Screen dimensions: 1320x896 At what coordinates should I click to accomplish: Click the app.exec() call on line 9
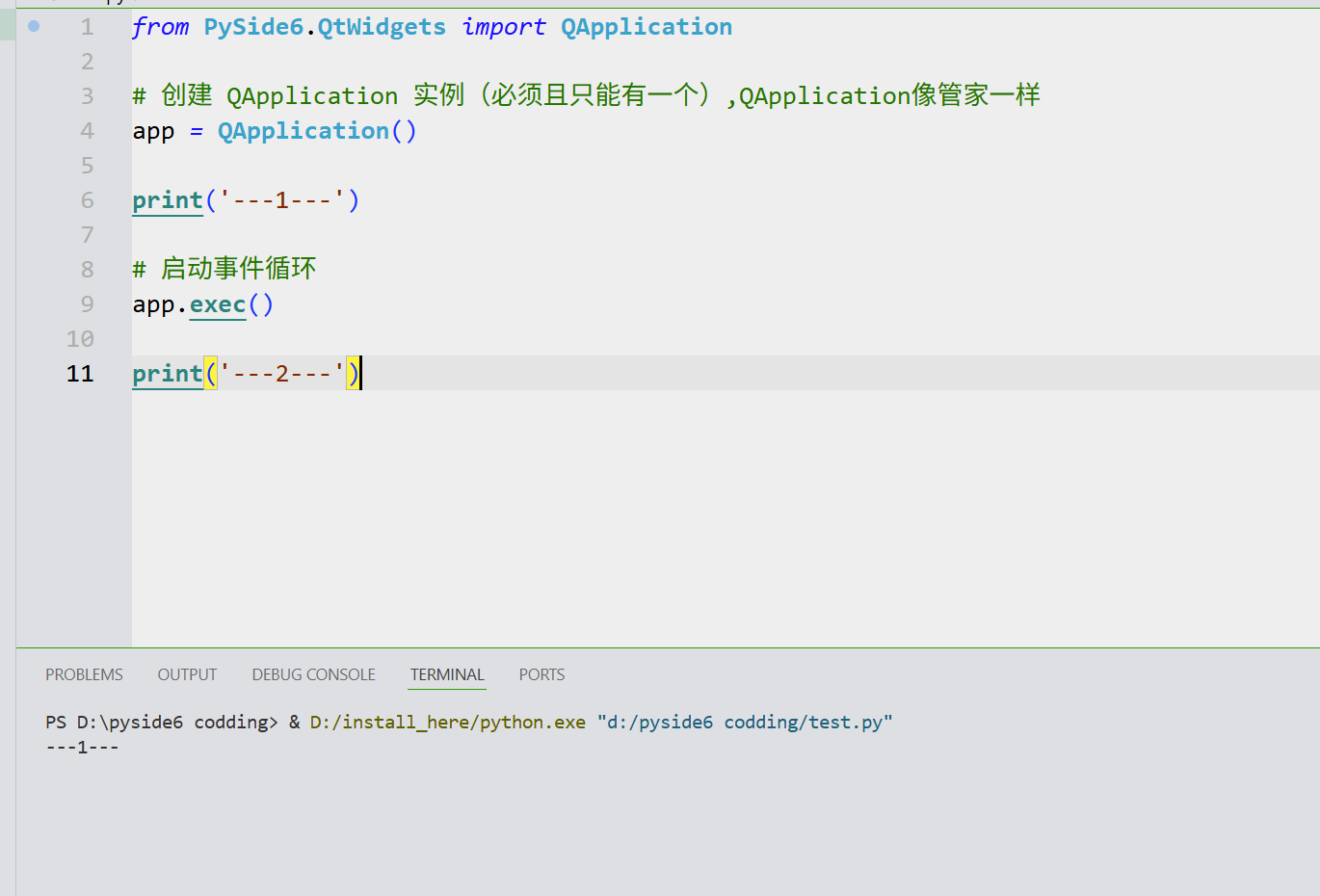202,303
